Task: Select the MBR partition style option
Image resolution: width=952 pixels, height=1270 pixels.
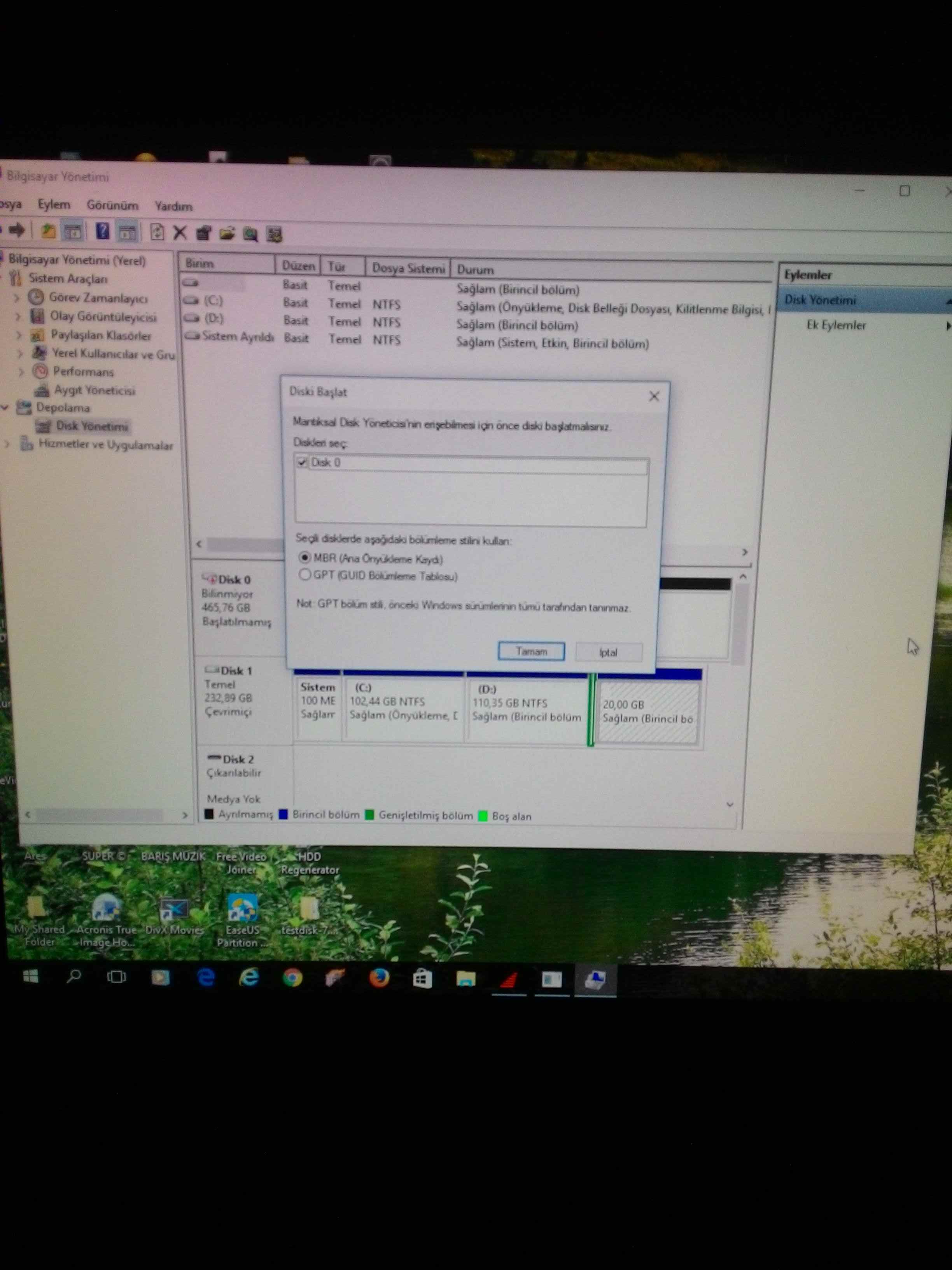Action: tap(305, 558)
